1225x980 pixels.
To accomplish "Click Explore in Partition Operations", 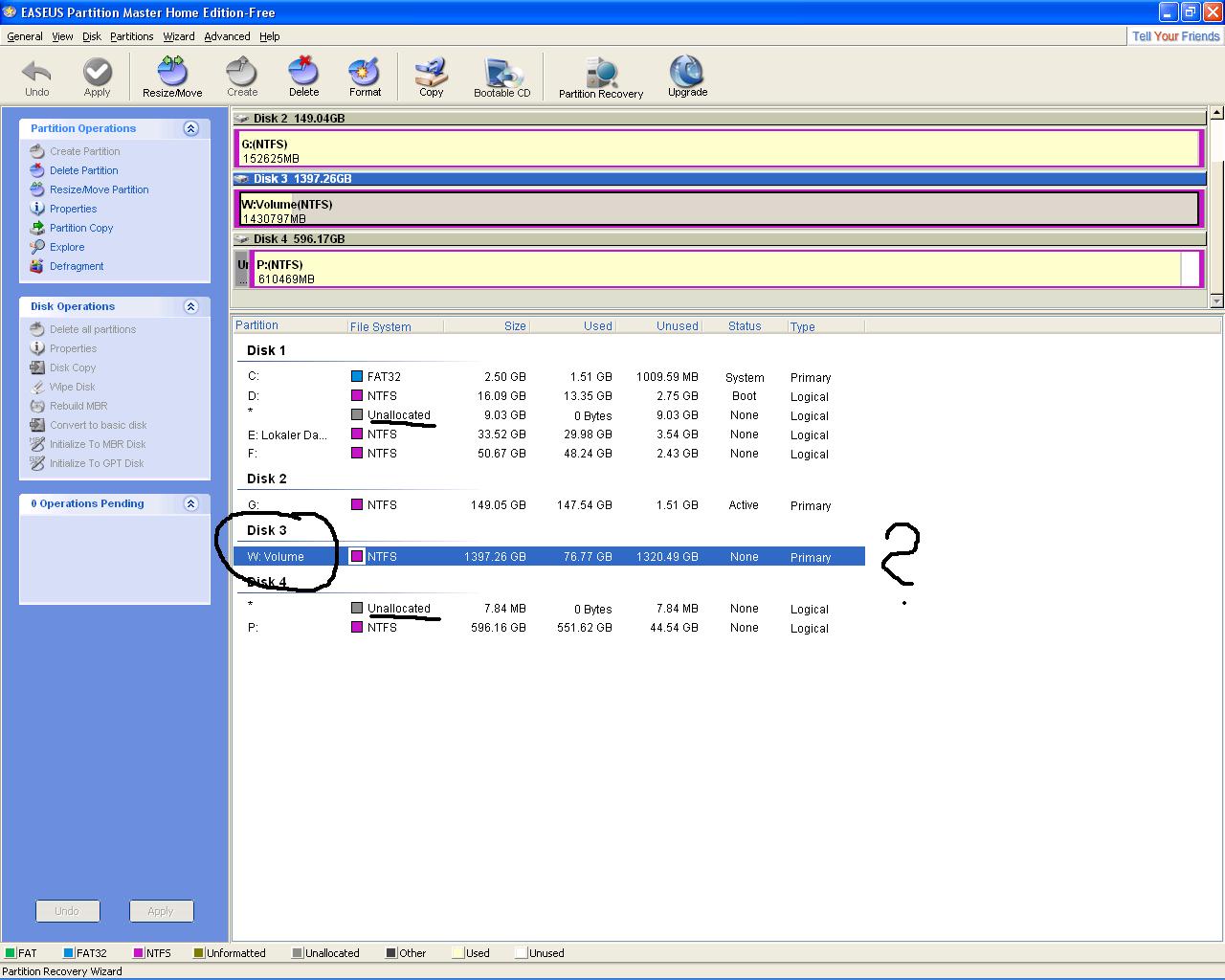I will point(56,247).
